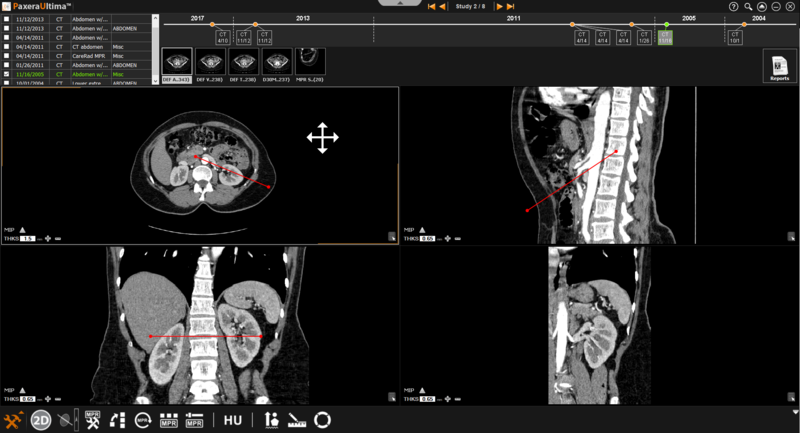Activate the circular ROI tool
The height and width of the screenshot is (433, 800).
tap(323, 420)
